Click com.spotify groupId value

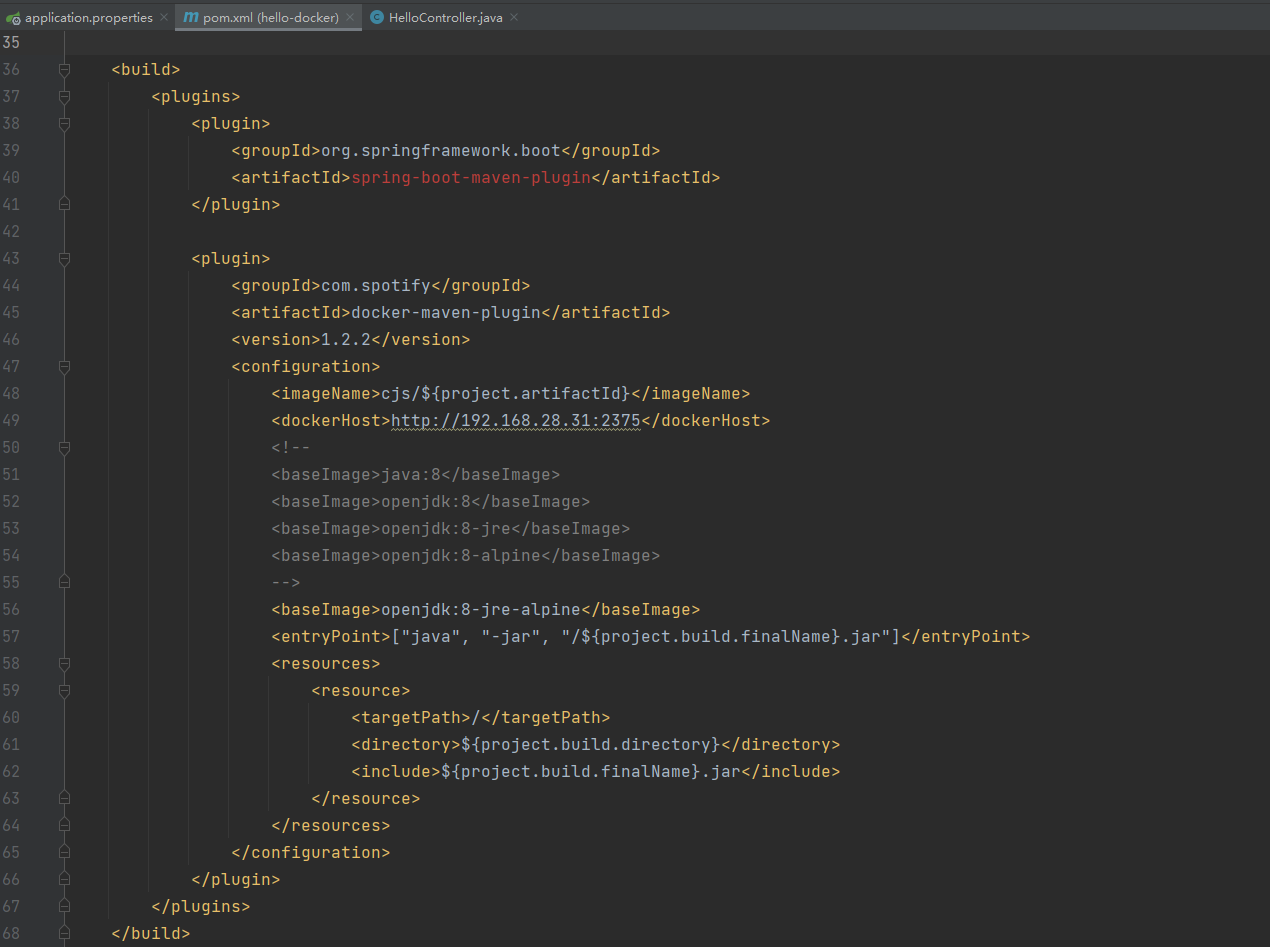[376, 286]
